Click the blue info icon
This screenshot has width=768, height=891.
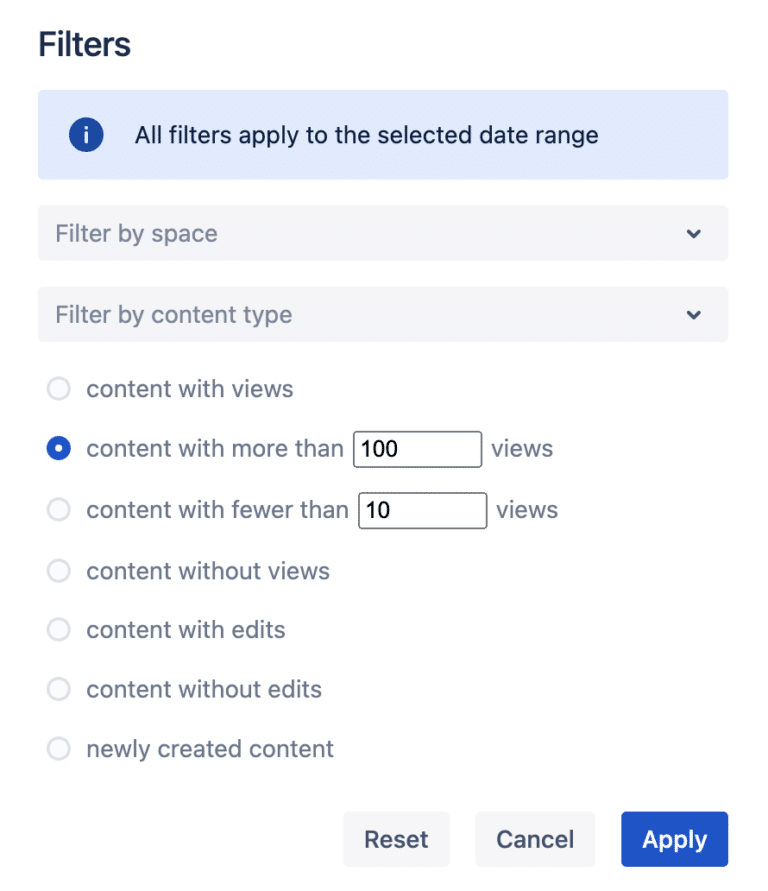pos(85,135)
